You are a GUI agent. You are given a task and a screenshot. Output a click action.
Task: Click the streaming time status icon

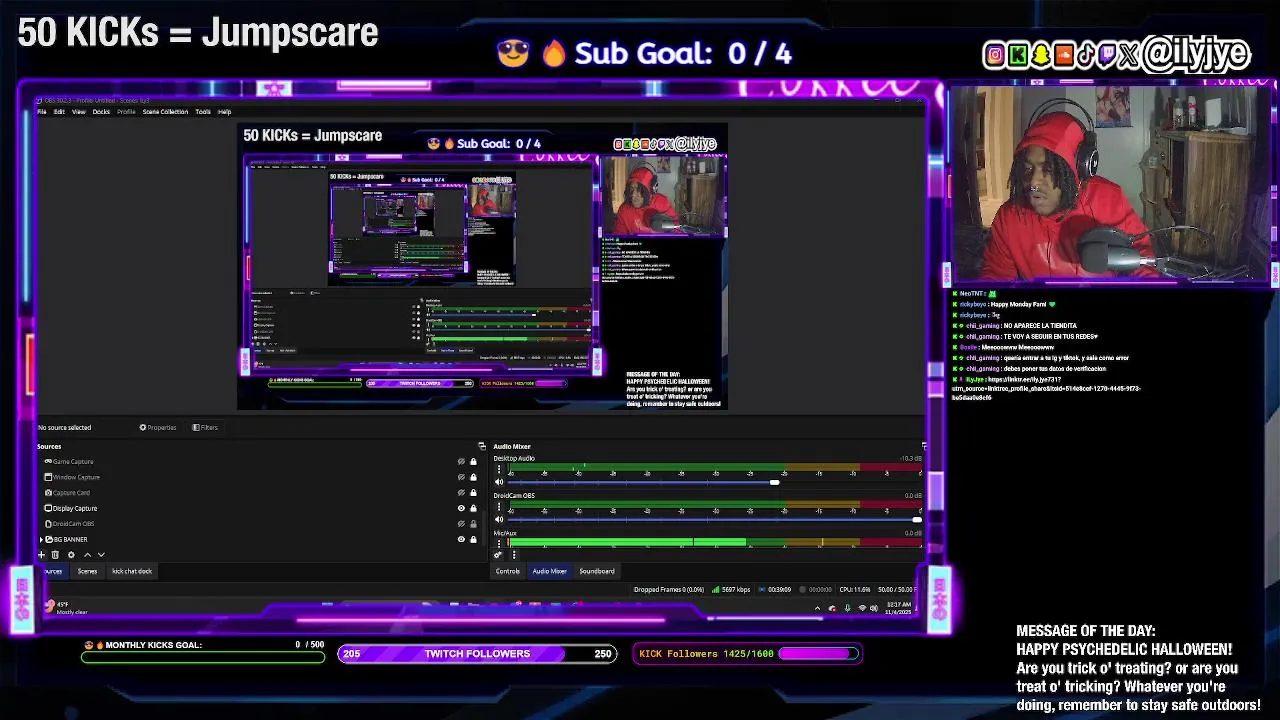coord(763,589)
